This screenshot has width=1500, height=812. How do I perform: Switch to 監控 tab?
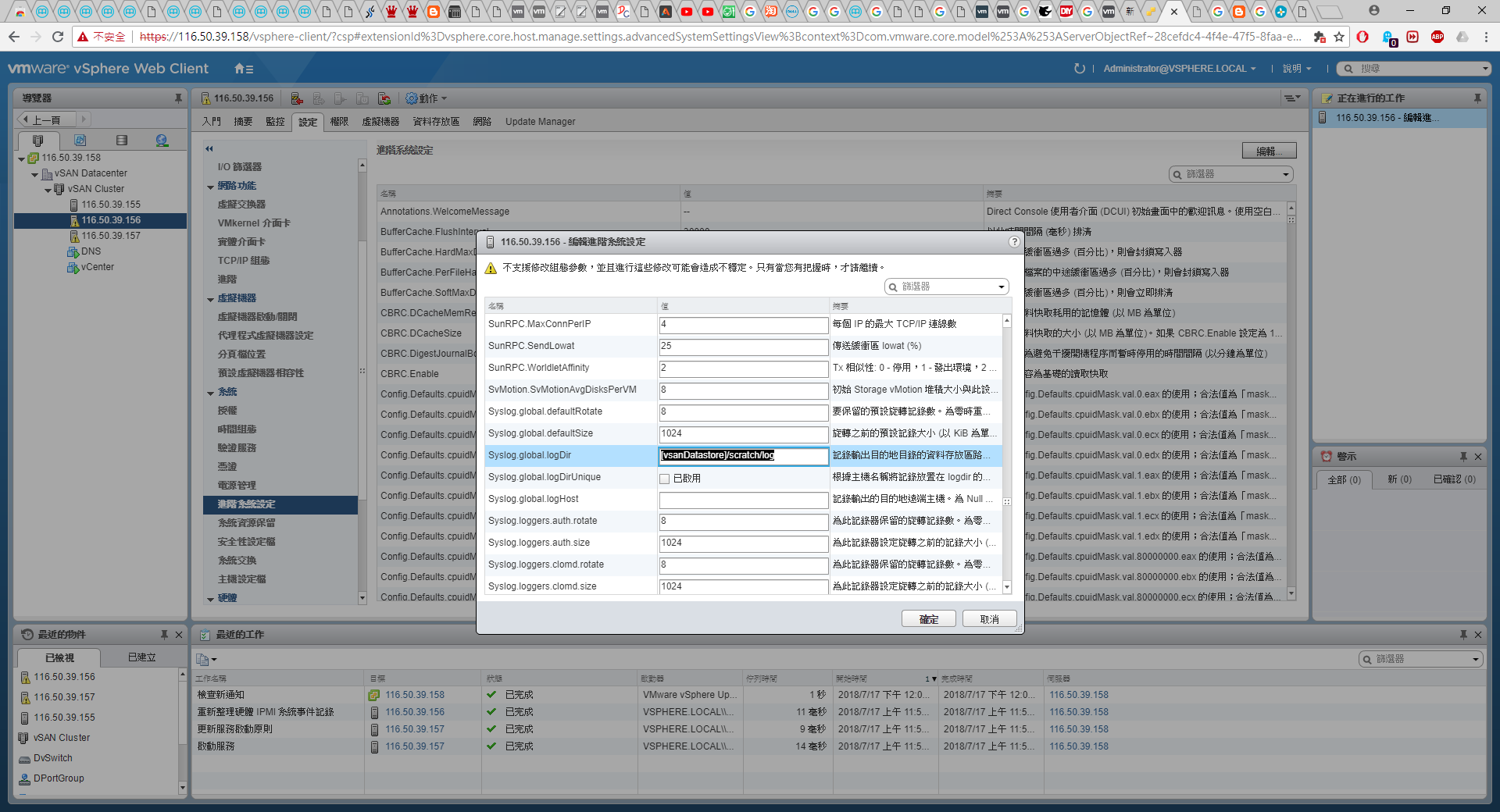pos(275,122)
